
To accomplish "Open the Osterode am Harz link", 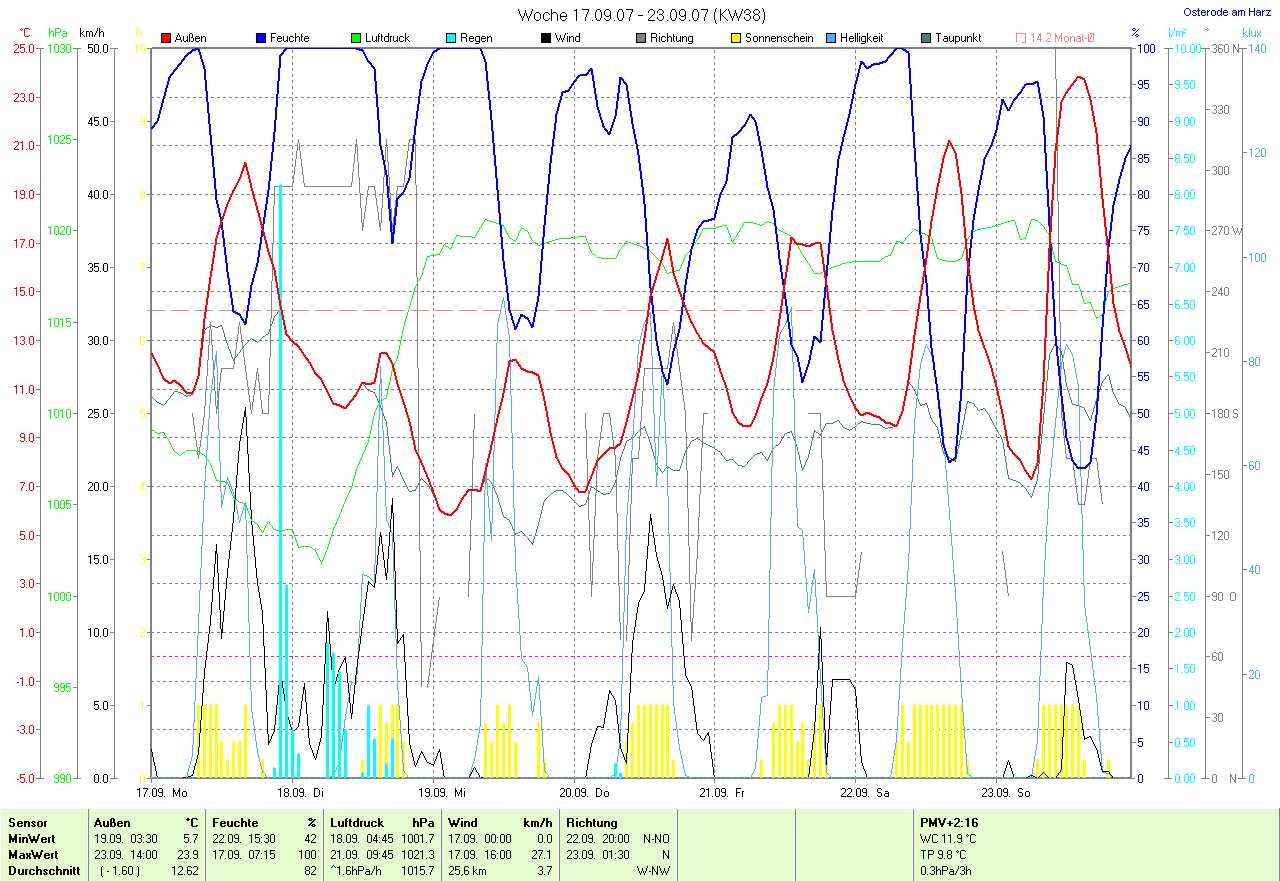I will pos(1227,12).
